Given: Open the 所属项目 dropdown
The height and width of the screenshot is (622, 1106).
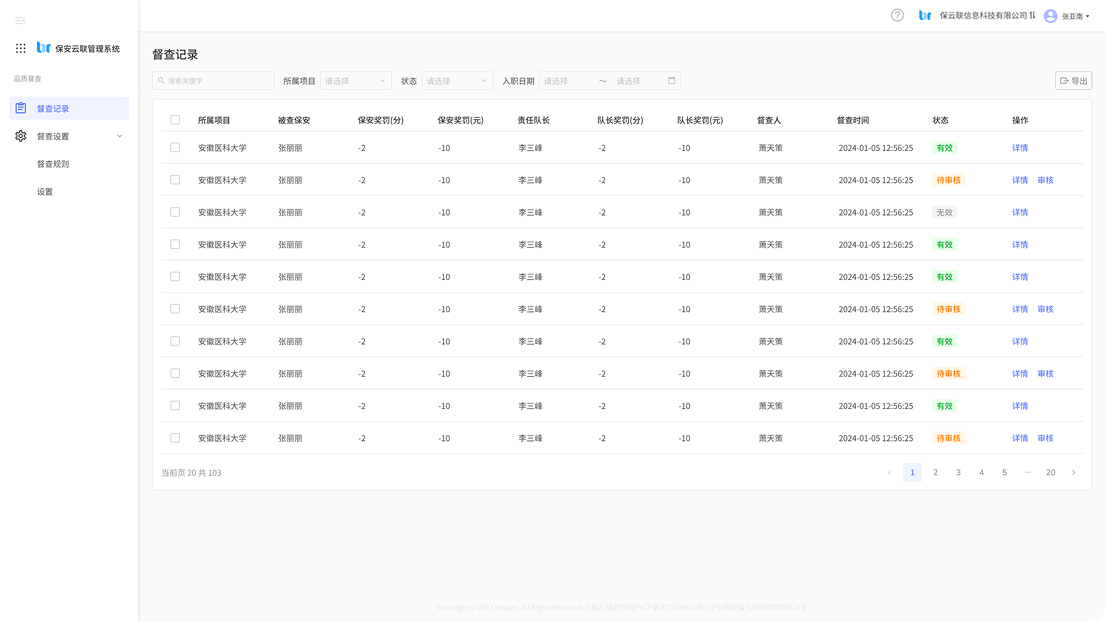Looking at the screenshot, I should [x=355, y=81].
